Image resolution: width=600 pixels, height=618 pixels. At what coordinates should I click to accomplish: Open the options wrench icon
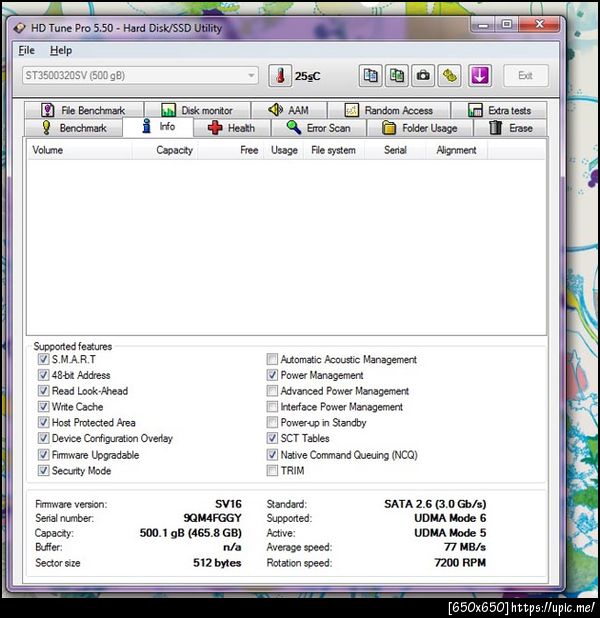point(449,75)
